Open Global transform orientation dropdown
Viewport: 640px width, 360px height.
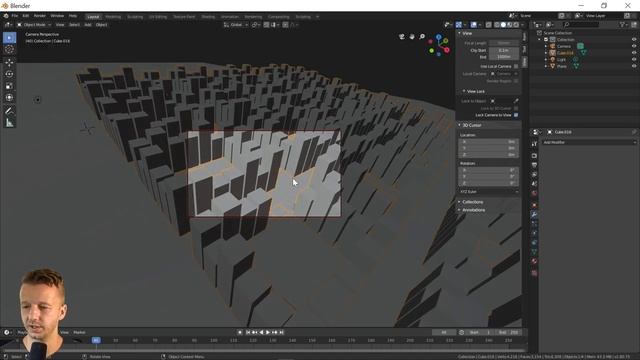pos(236,25)
